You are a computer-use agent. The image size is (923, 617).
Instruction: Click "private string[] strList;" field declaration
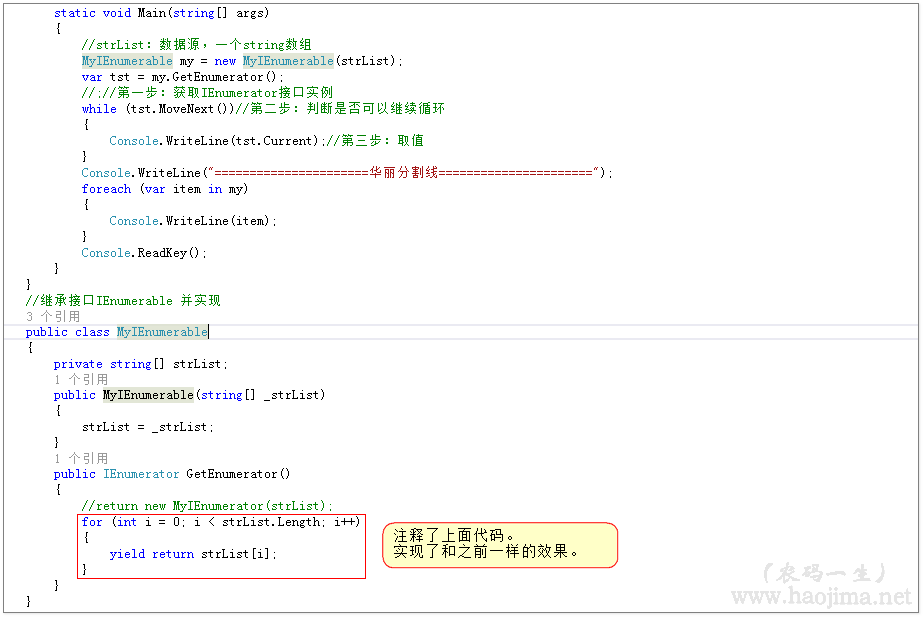click(140, 364)
